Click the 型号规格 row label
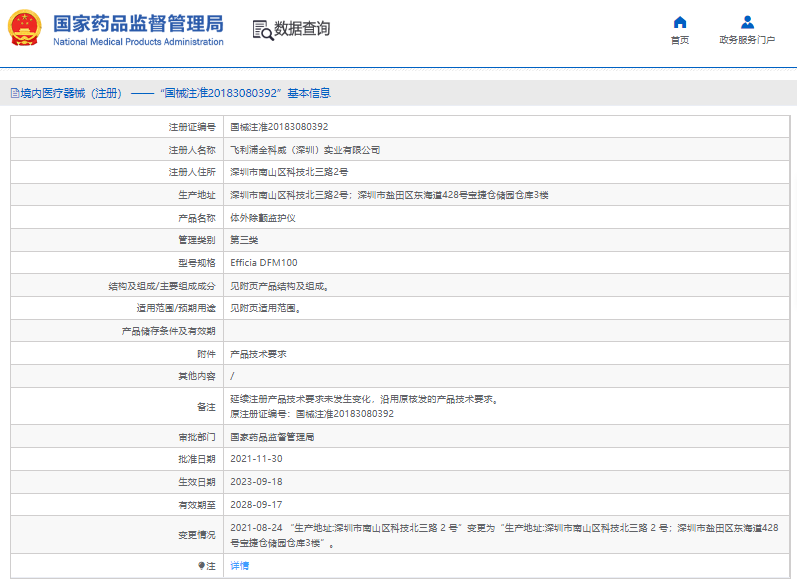This screenshot has height=586, width=797. pyautogui.click(x=197, y=263)
